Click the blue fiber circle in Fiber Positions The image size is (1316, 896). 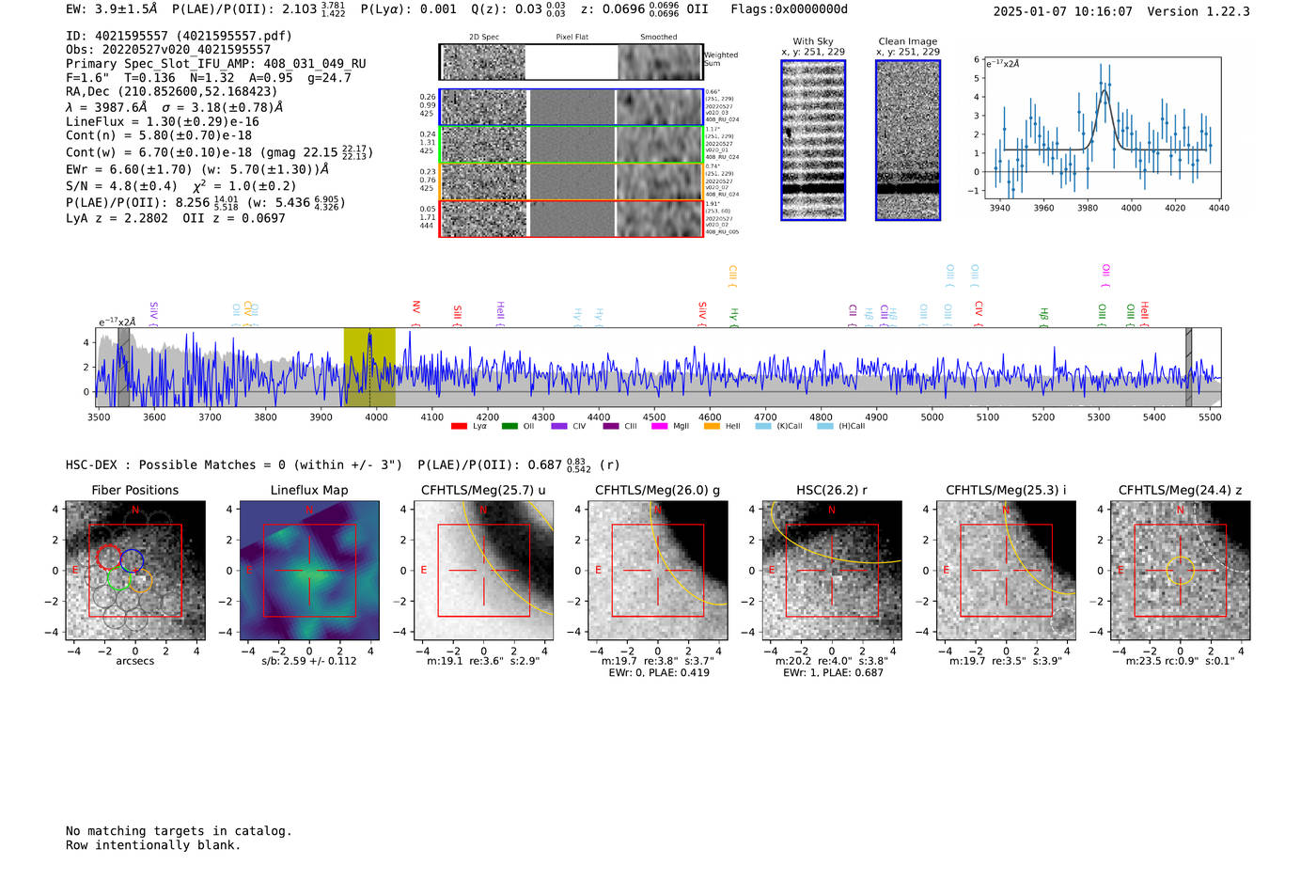pyautogui.click(x=132, y=560)
